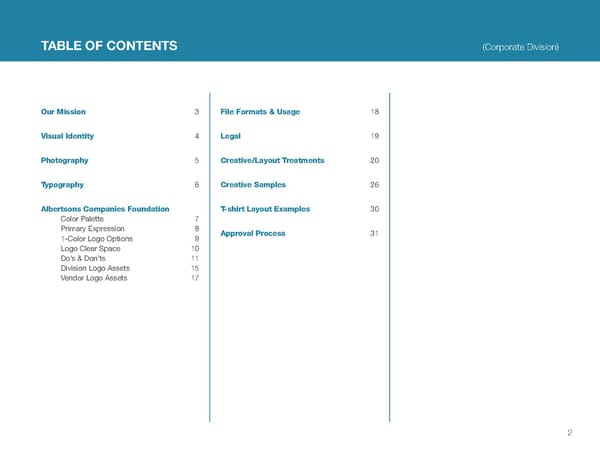The image size is (600, 463).
Task: Open the Logo Clear Space entry
Action: [89, 249]
